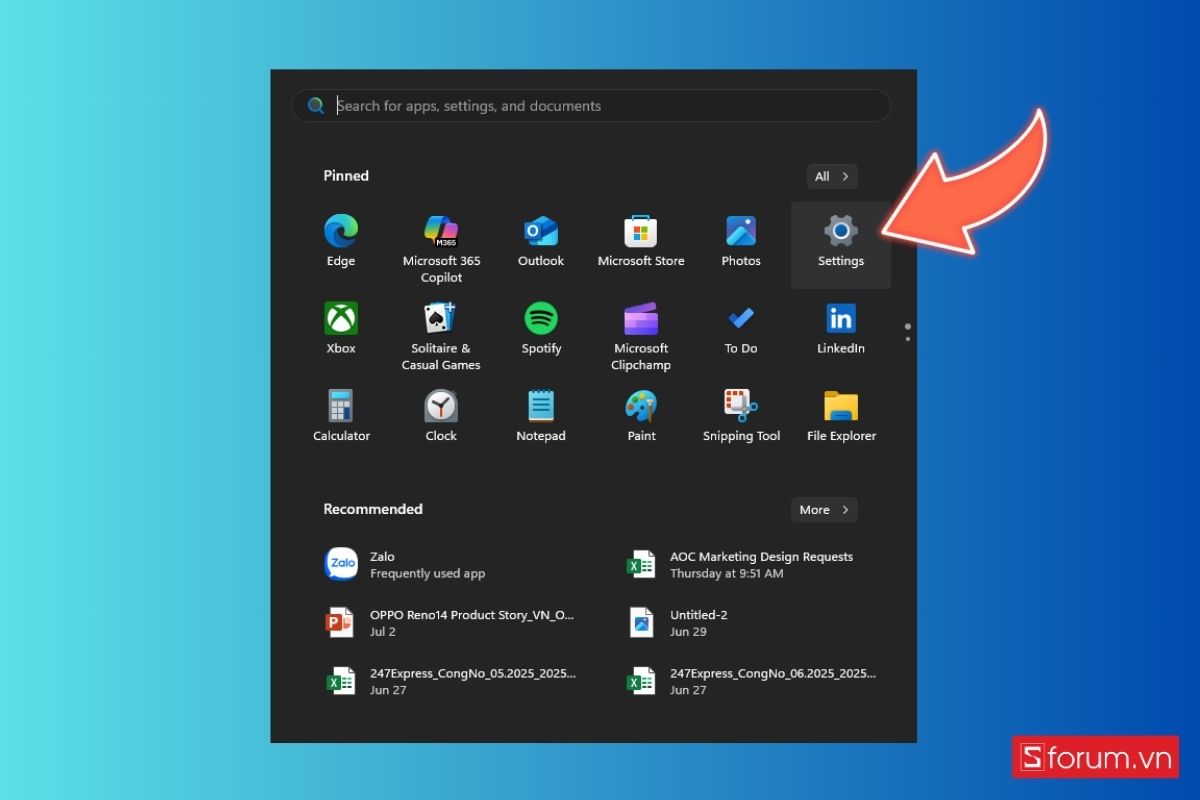Open the To Do app
Image resolution: width=1200 pixels, height=800 pixels.
[x=741, y=330]
